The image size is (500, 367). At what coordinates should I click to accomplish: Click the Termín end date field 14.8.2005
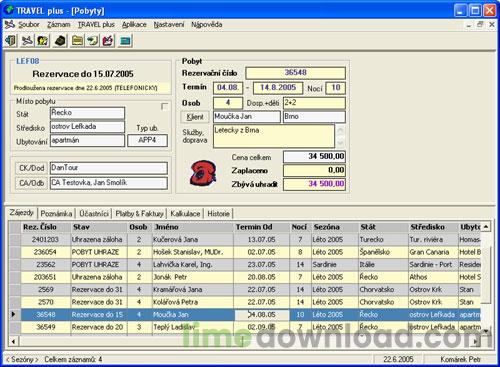pyautogui.click(x=278, y=88)
